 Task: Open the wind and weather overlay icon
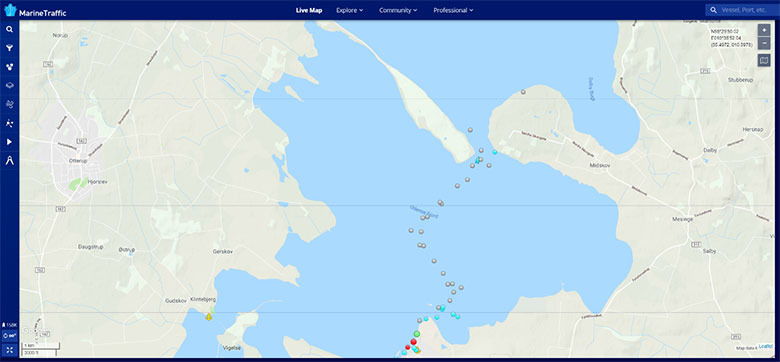coord(9,104)
